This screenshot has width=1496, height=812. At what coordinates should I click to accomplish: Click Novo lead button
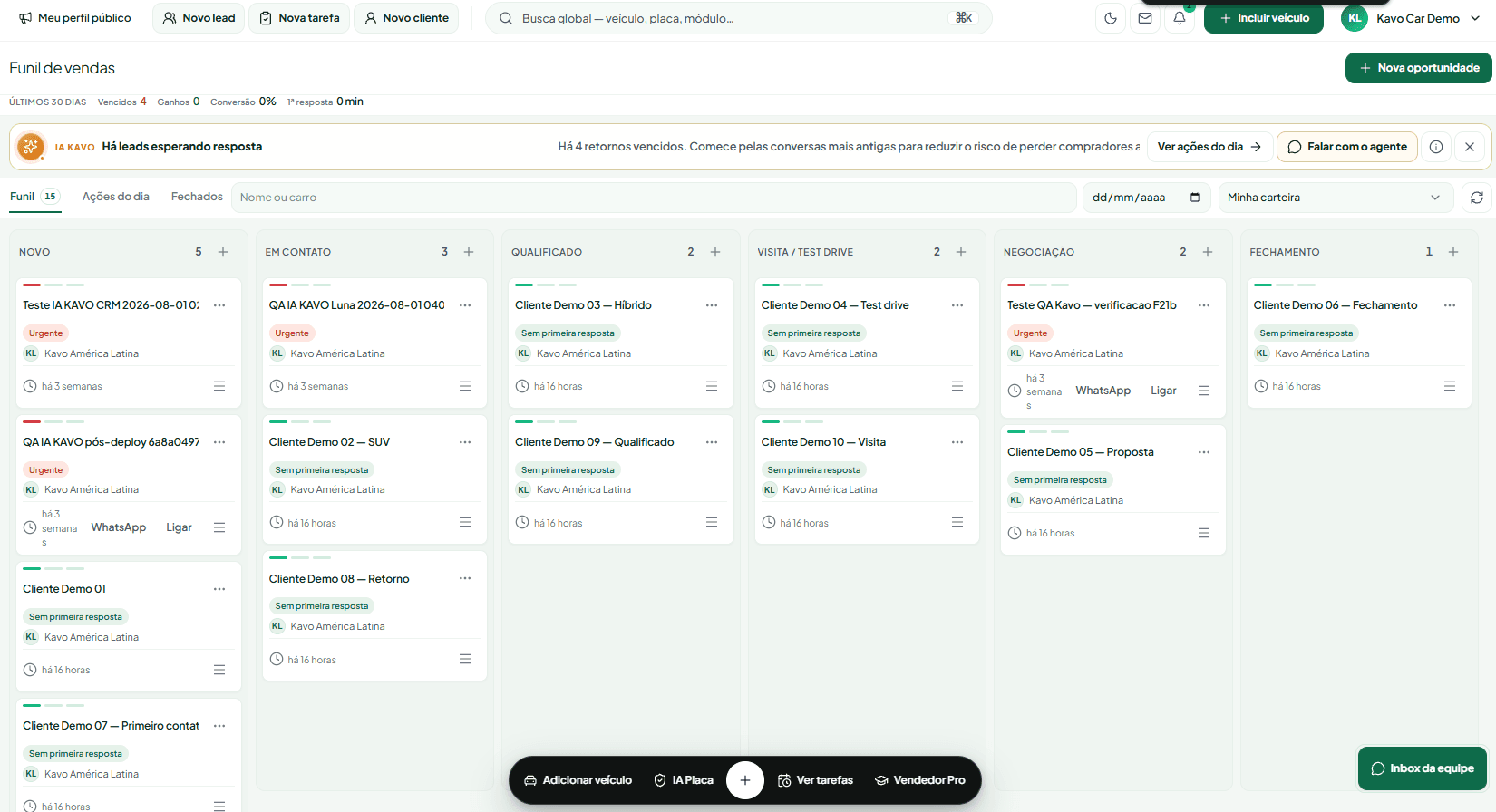[x=199, y=18]
